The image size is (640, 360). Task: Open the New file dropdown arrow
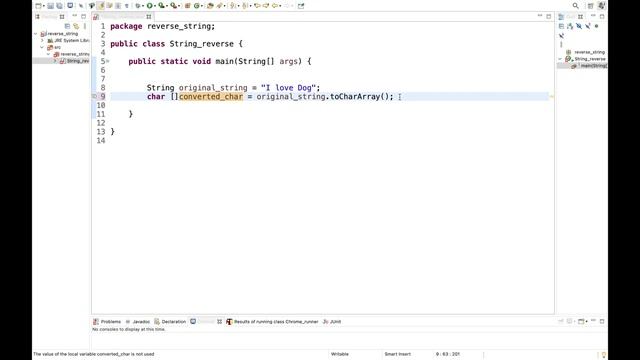click(44, 6)
